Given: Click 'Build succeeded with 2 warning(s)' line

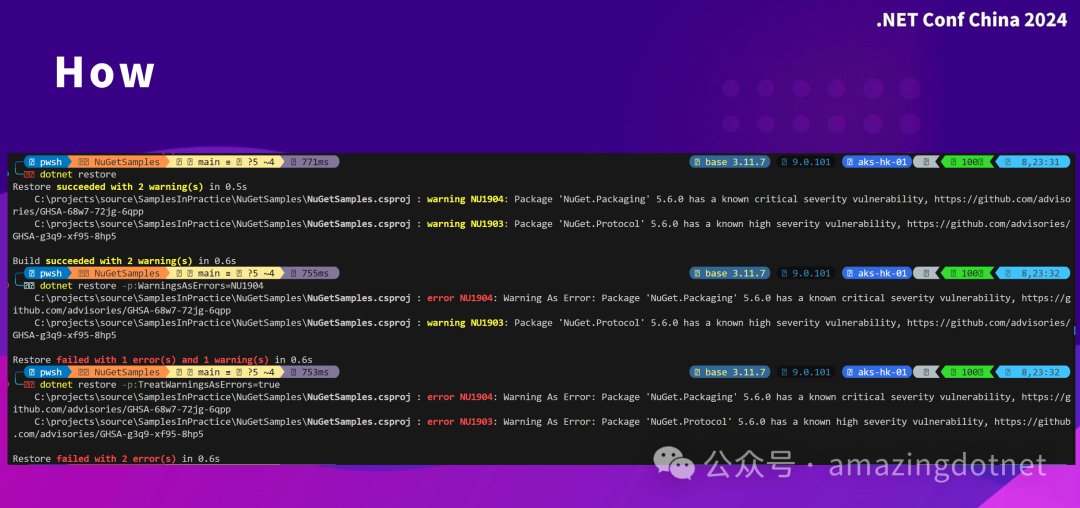Looking at the screenshot, I should [125, 261].
